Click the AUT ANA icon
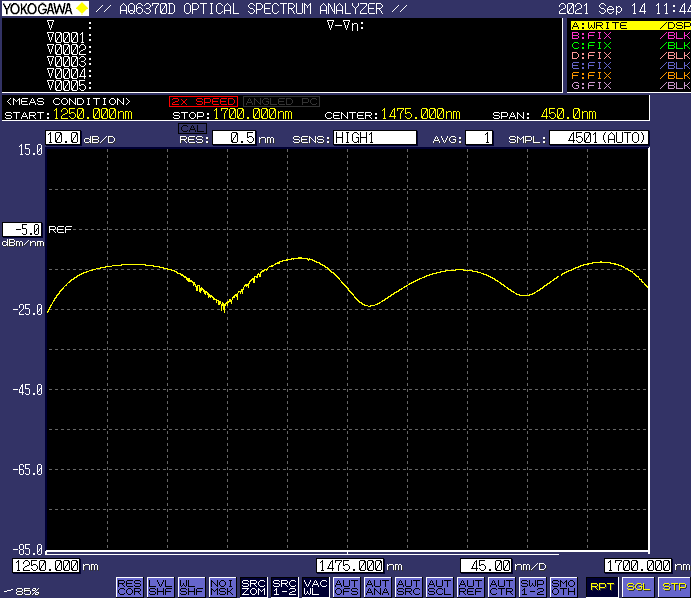The width and height of the screenshot is (691, 598). [377, 586]
